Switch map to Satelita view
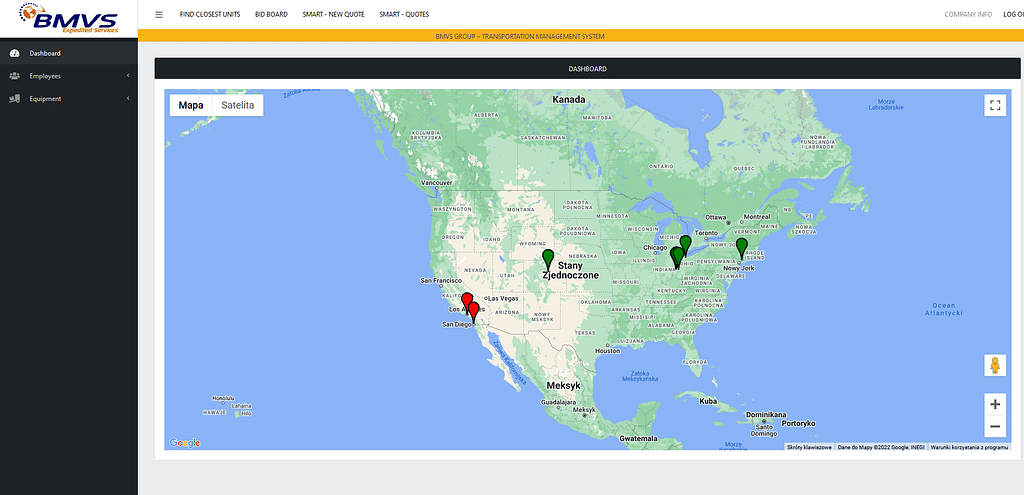The width and height of the screenshot is (1024, 495). tap(238, 105)
